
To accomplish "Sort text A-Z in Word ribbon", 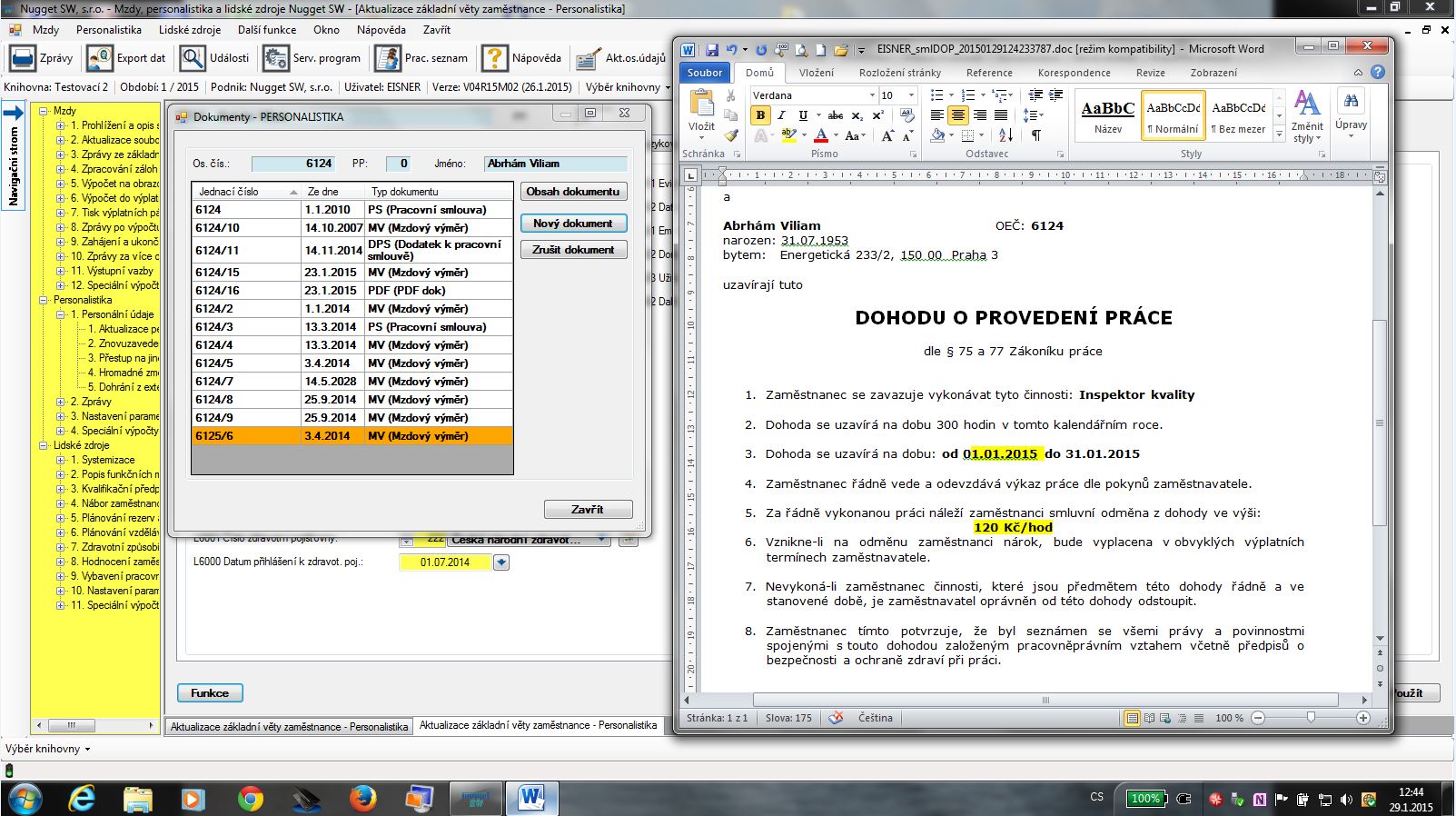I will point(1006,135).
